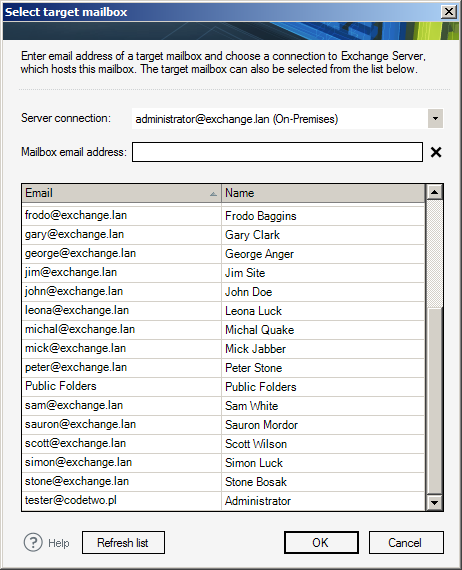The width and height of the screenshot is (462, 570).
Task: Click the scrollbar up arrow
Action: [434, 192]
